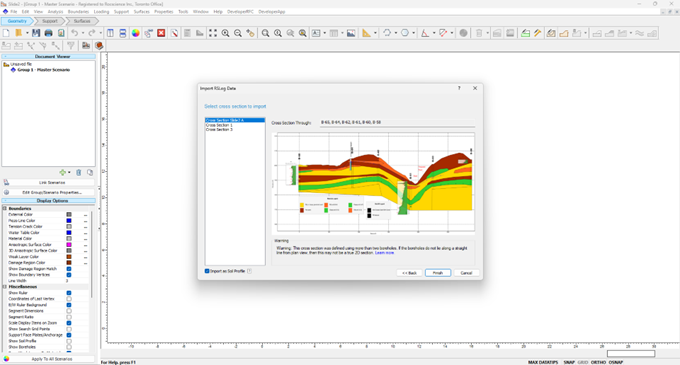Click the cross section preview image

pos(373,183)
